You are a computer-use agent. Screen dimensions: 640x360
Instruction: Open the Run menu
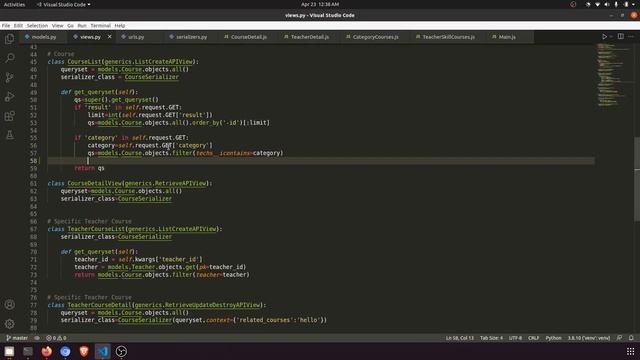click(x=82, y=25)
